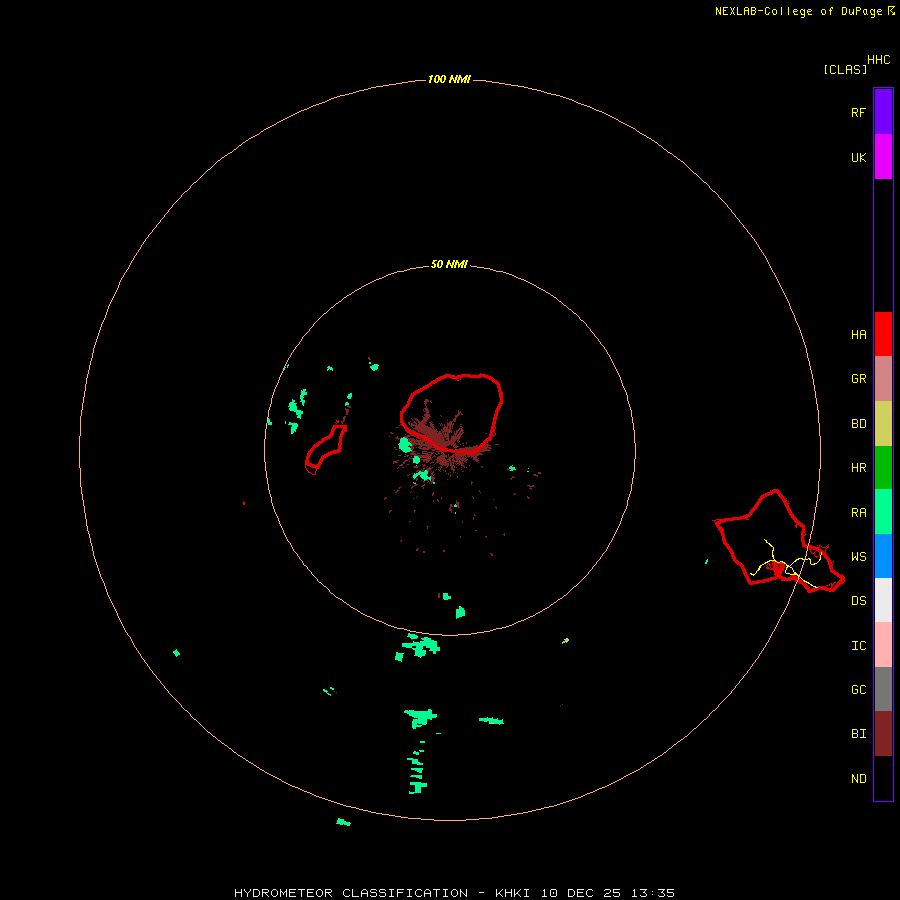The height and width of the screenshot is (900, 900).
Task: Click the black ND legend swatch
Action: [x=883, y=778]
